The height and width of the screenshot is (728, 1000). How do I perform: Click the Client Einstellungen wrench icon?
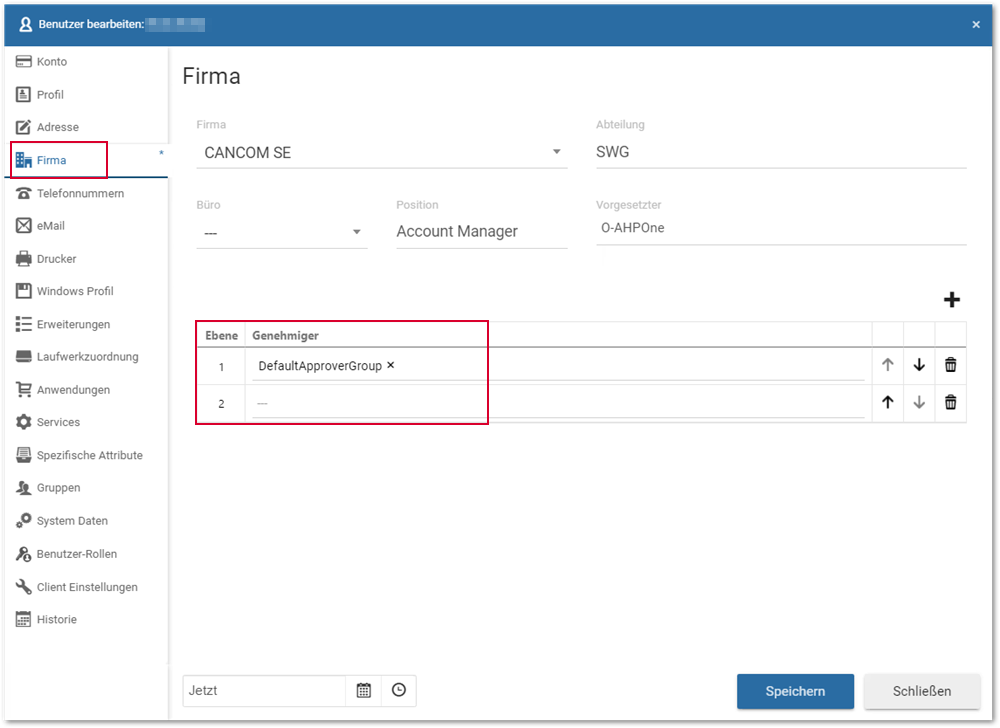click(24, 586)
